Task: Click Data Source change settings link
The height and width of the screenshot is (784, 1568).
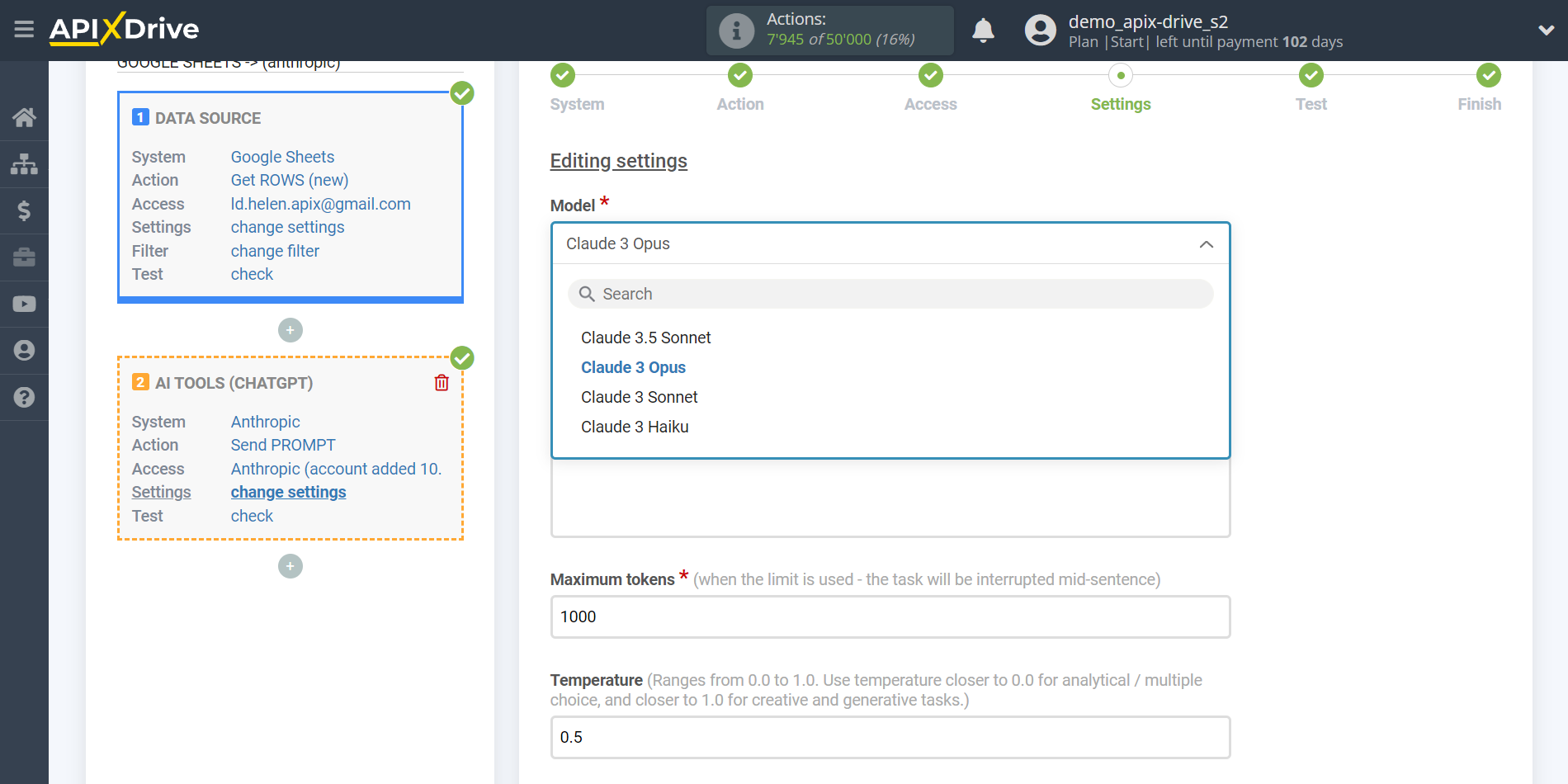Action: coord(287,227)
